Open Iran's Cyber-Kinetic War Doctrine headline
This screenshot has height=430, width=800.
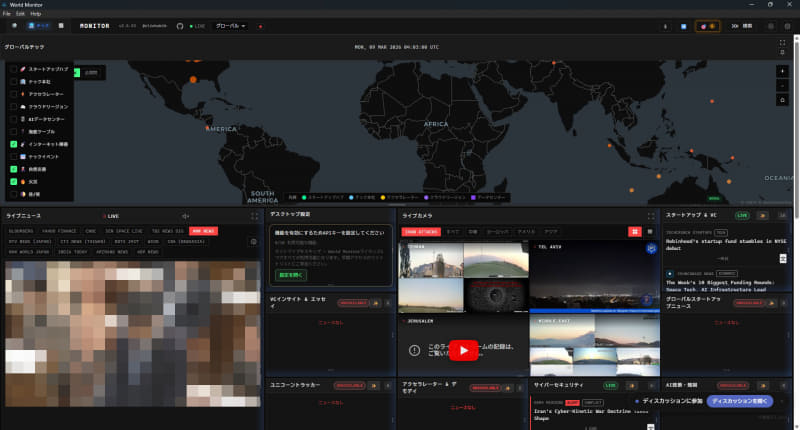coord(591,415)
